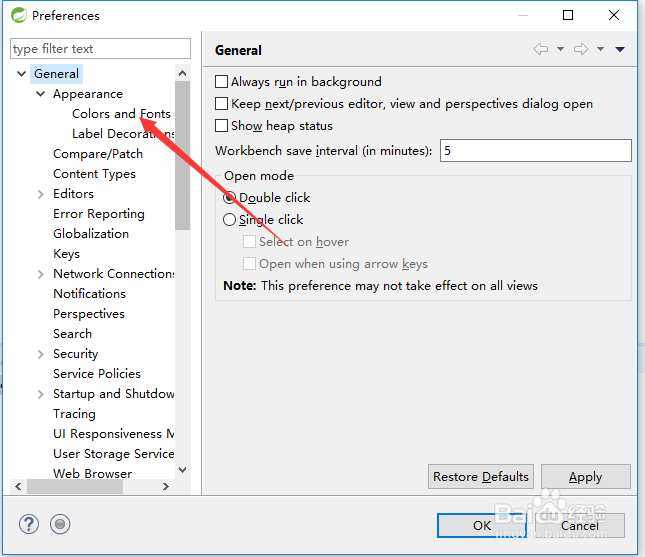This screenshot has width=645, height=557.
Task: Open Globalization preferences
Action: tap(91, 234)
